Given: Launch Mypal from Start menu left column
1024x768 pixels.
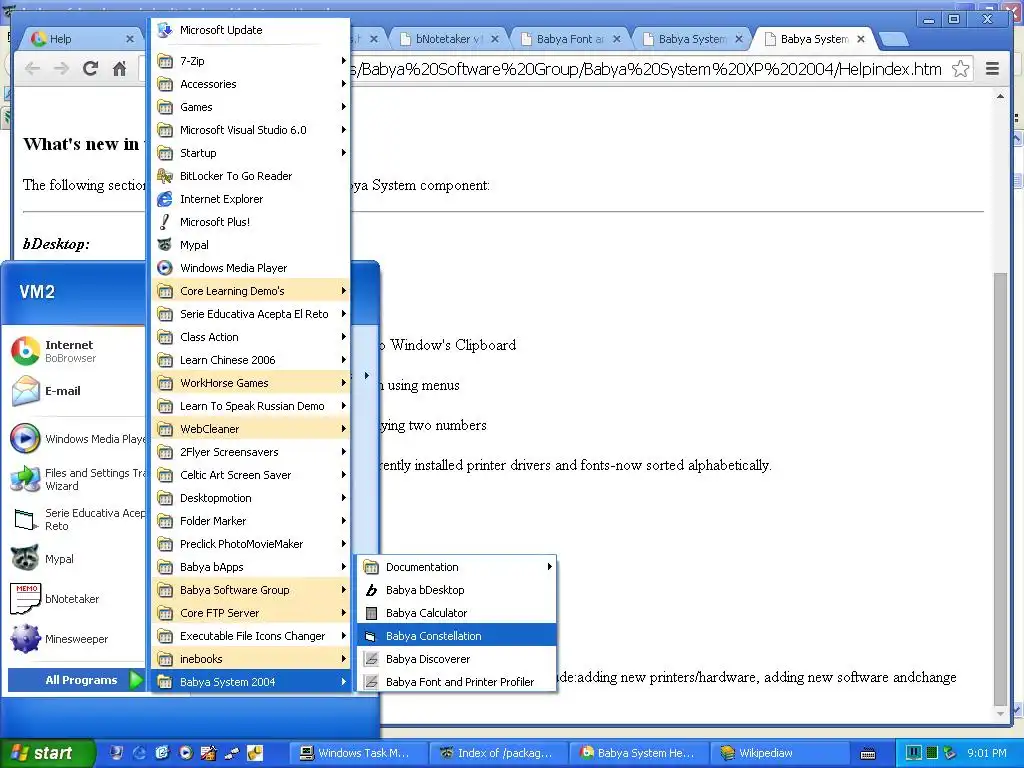Looking at the screenshot, I should [76, 559].
